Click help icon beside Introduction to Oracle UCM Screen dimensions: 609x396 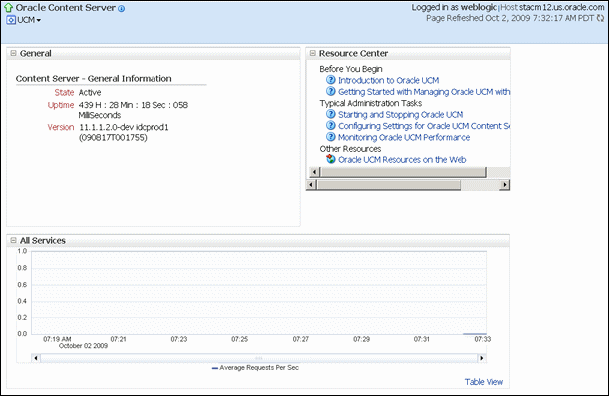point(331,80)
